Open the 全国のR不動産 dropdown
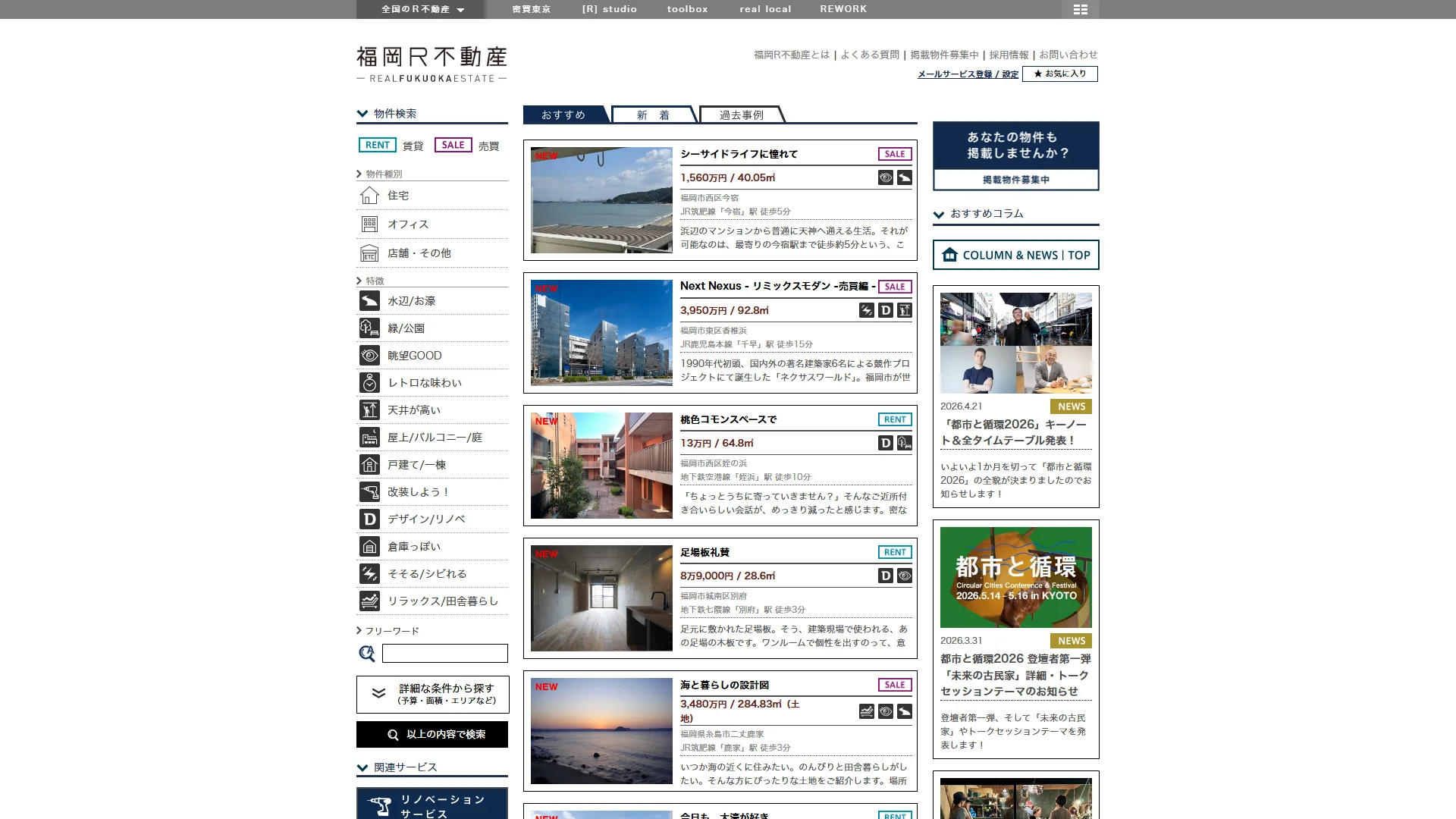The image size is (1456, 819). pyautogui.click(x=422, y=9)
